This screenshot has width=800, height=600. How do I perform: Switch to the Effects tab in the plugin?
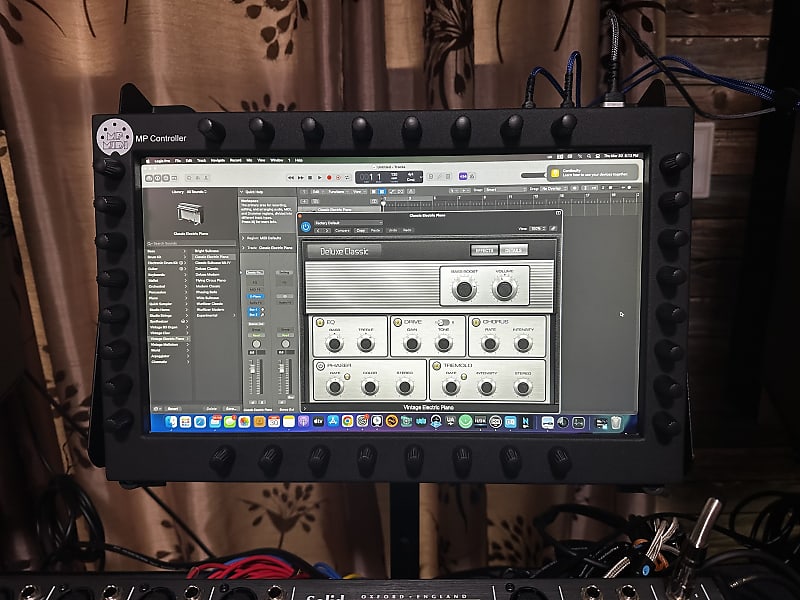point(485,251)
